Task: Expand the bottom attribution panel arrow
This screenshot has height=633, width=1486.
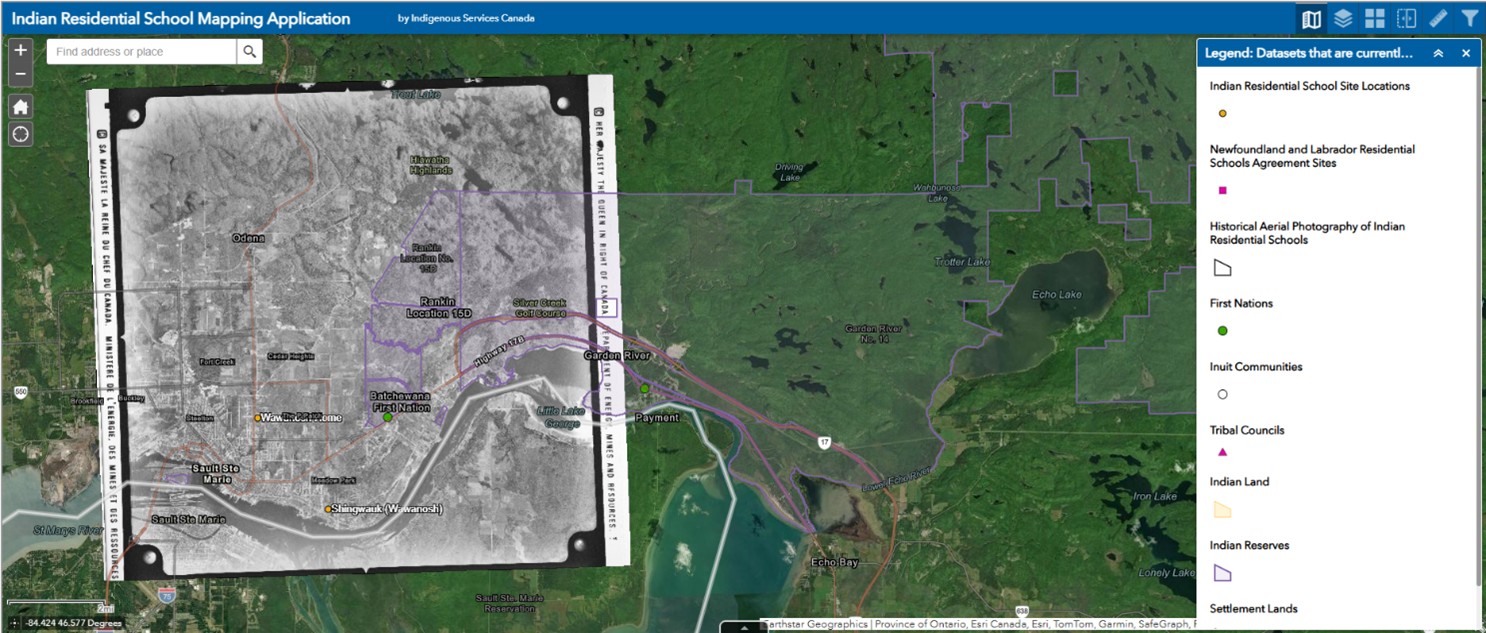Action: click(744, 627)
